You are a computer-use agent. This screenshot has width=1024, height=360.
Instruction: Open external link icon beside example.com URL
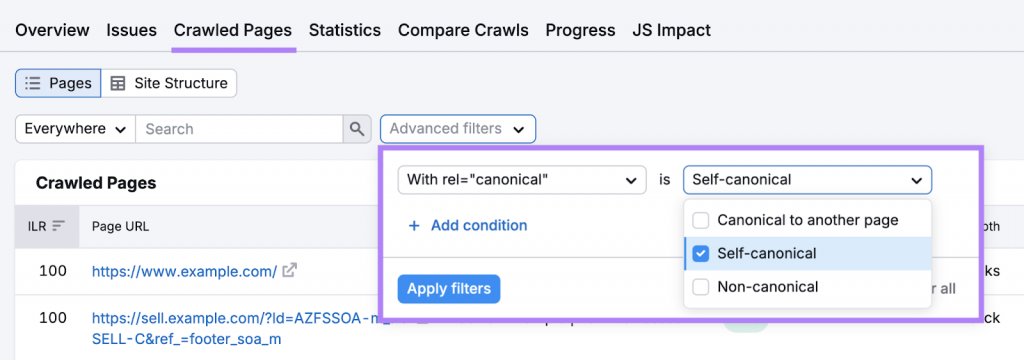pyautogui.click(x=290, y=270)
